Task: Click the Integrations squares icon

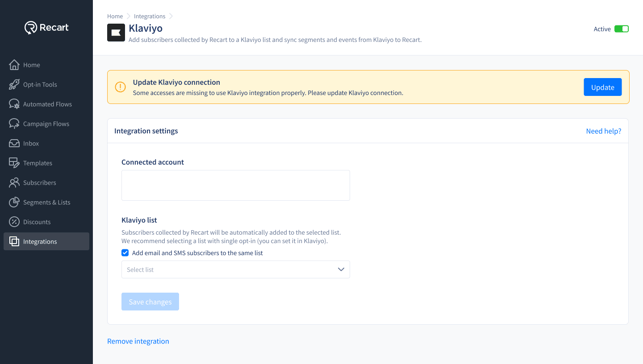Action: click(x=14, y=241)
